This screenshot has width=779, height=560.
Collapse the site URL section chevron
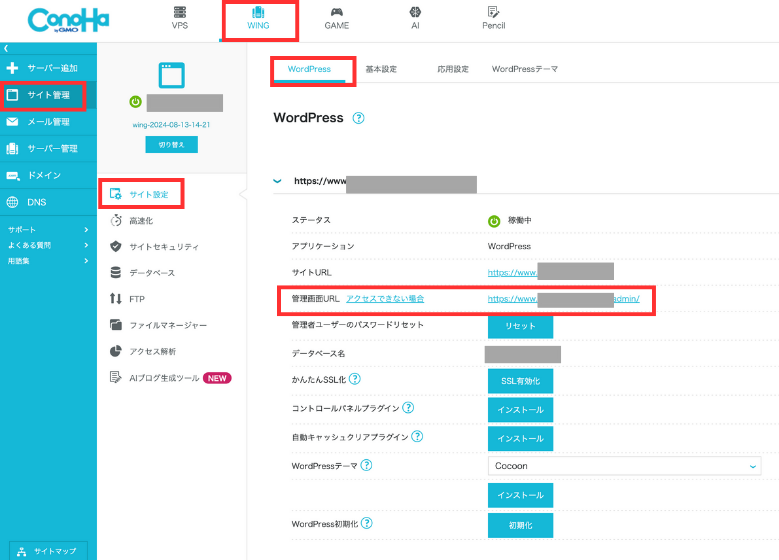pyautogui.click(x=277, y=181)
